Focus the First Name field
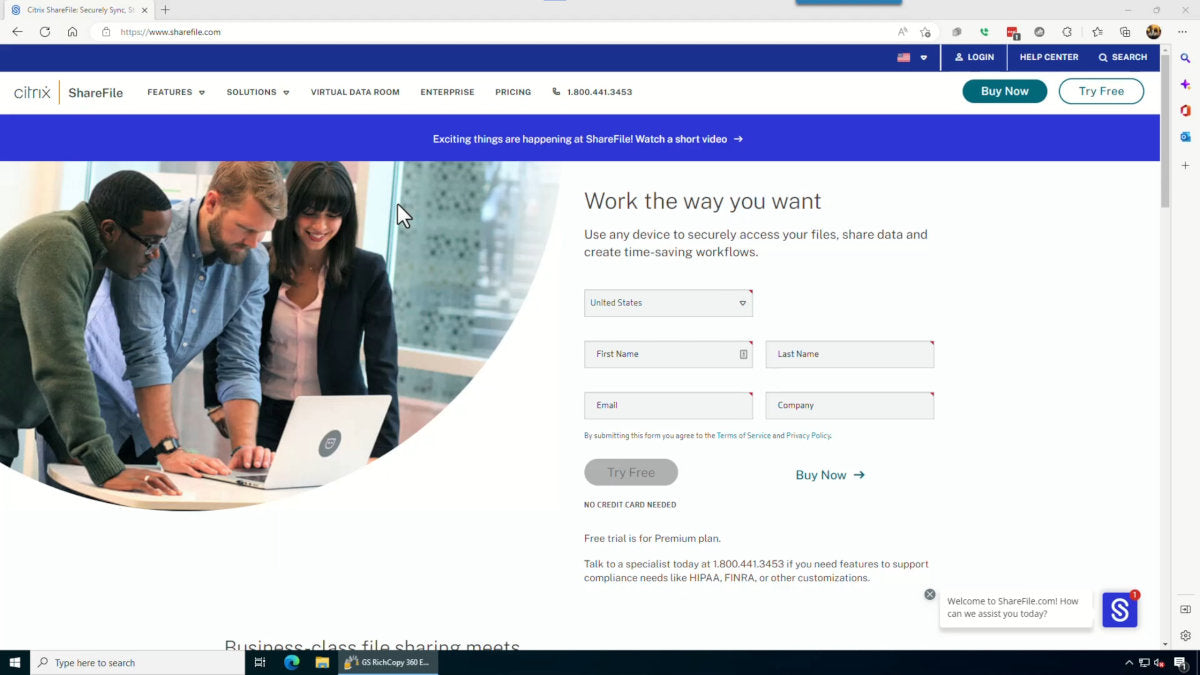The height and width of the screenshot is (675, 1200). (x=668, y=354)
